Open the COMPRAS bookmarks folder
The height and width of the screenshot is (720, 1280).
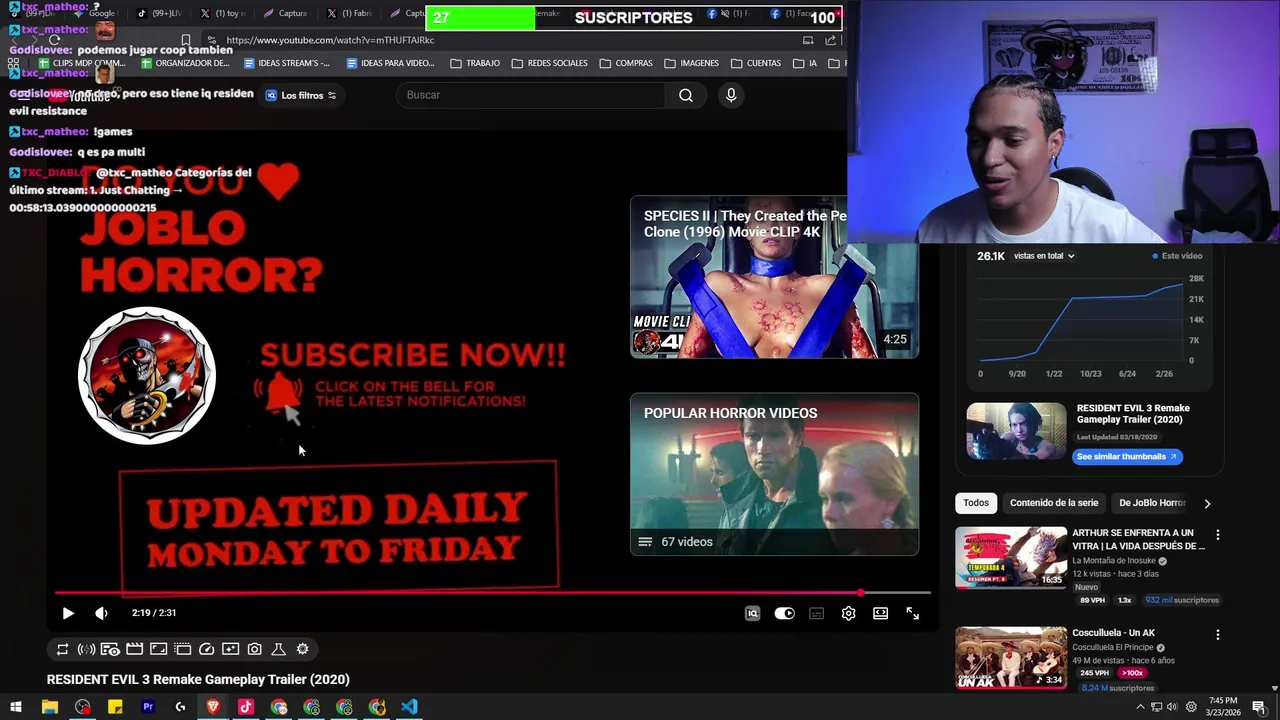(626, 63)
